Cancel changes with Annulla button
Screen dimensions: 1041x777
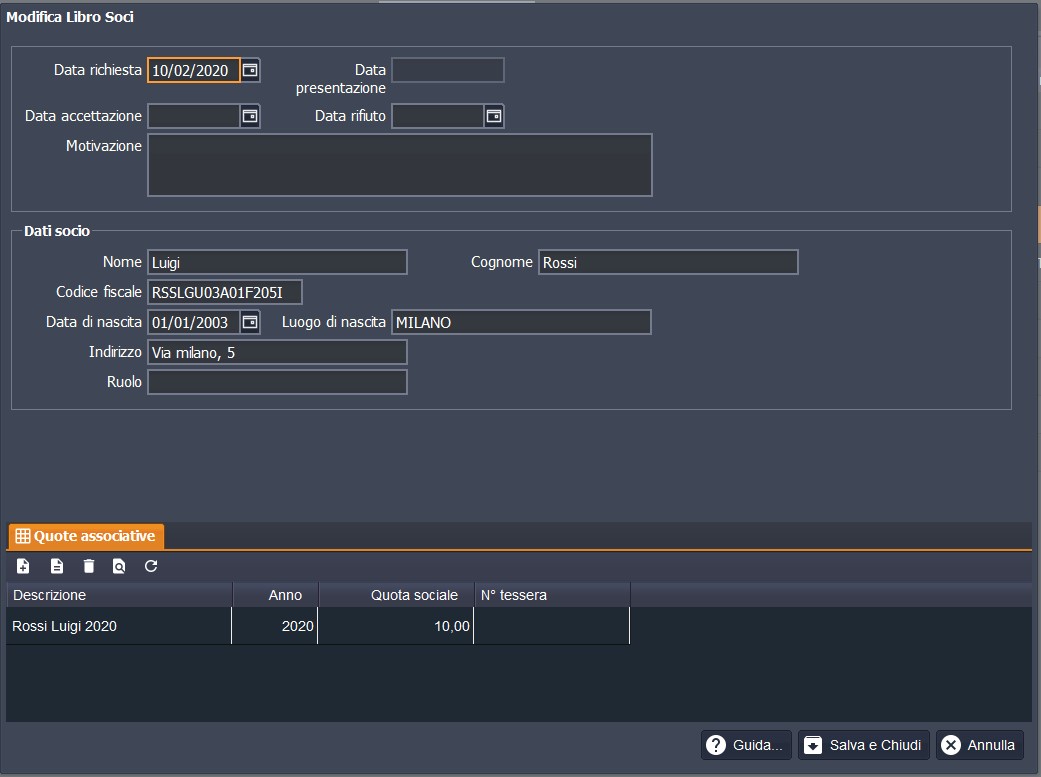pos(979,745)
